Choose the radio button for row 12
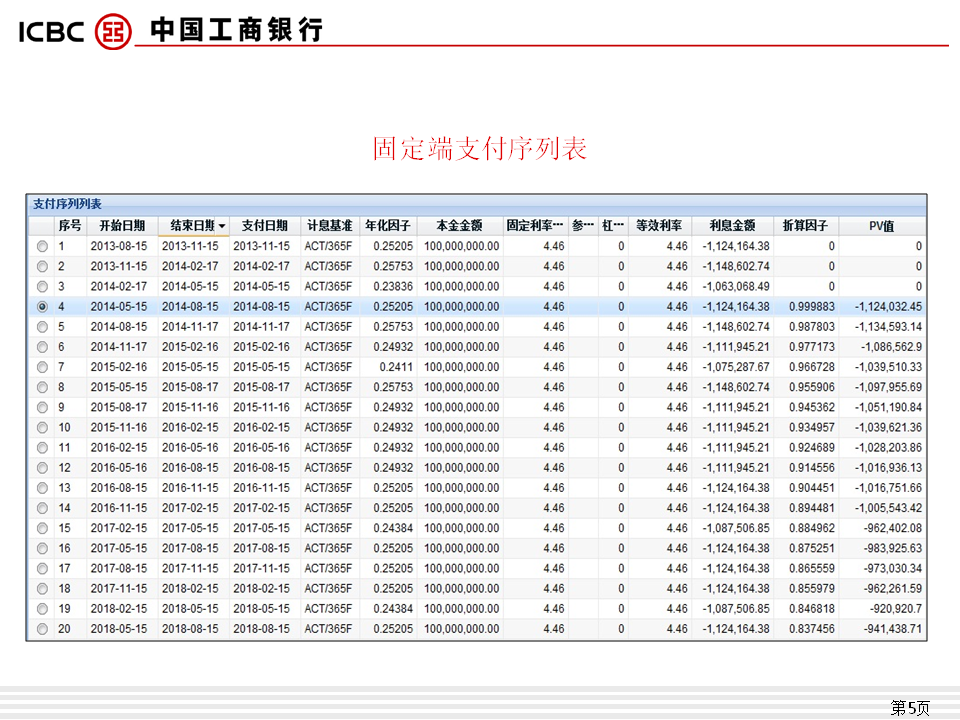The width and height of the screenshot is (960, 720). [42, 468]
